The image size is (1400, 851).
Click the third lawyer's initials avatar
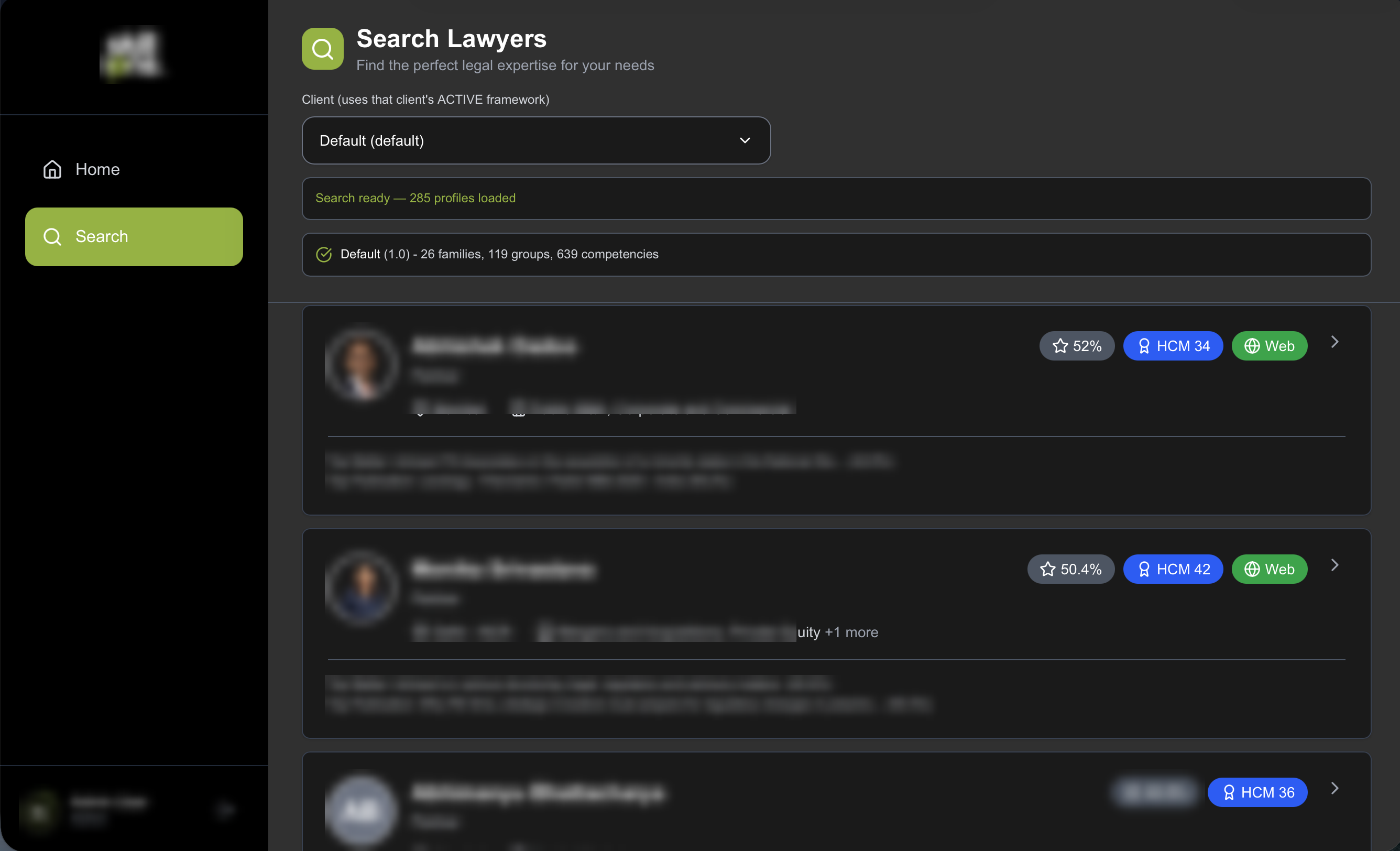(x=362, y=810)
